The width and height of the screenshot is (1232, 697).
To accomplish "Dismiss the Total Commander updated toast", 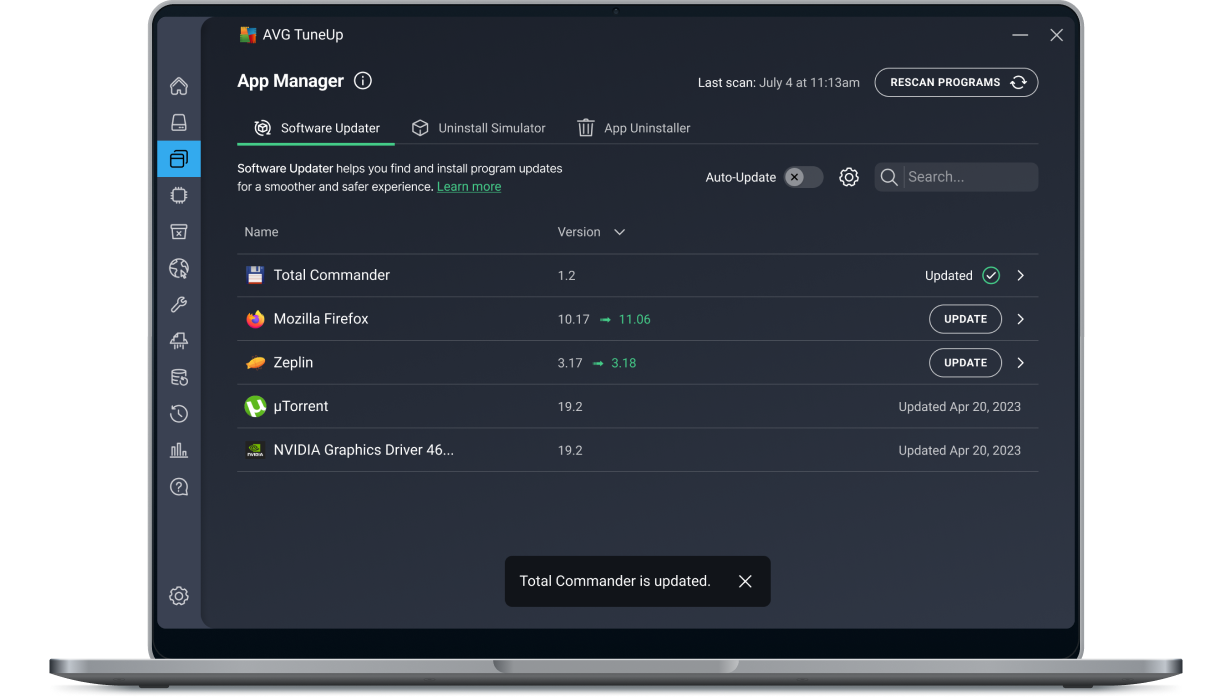I will coord(745,581).
